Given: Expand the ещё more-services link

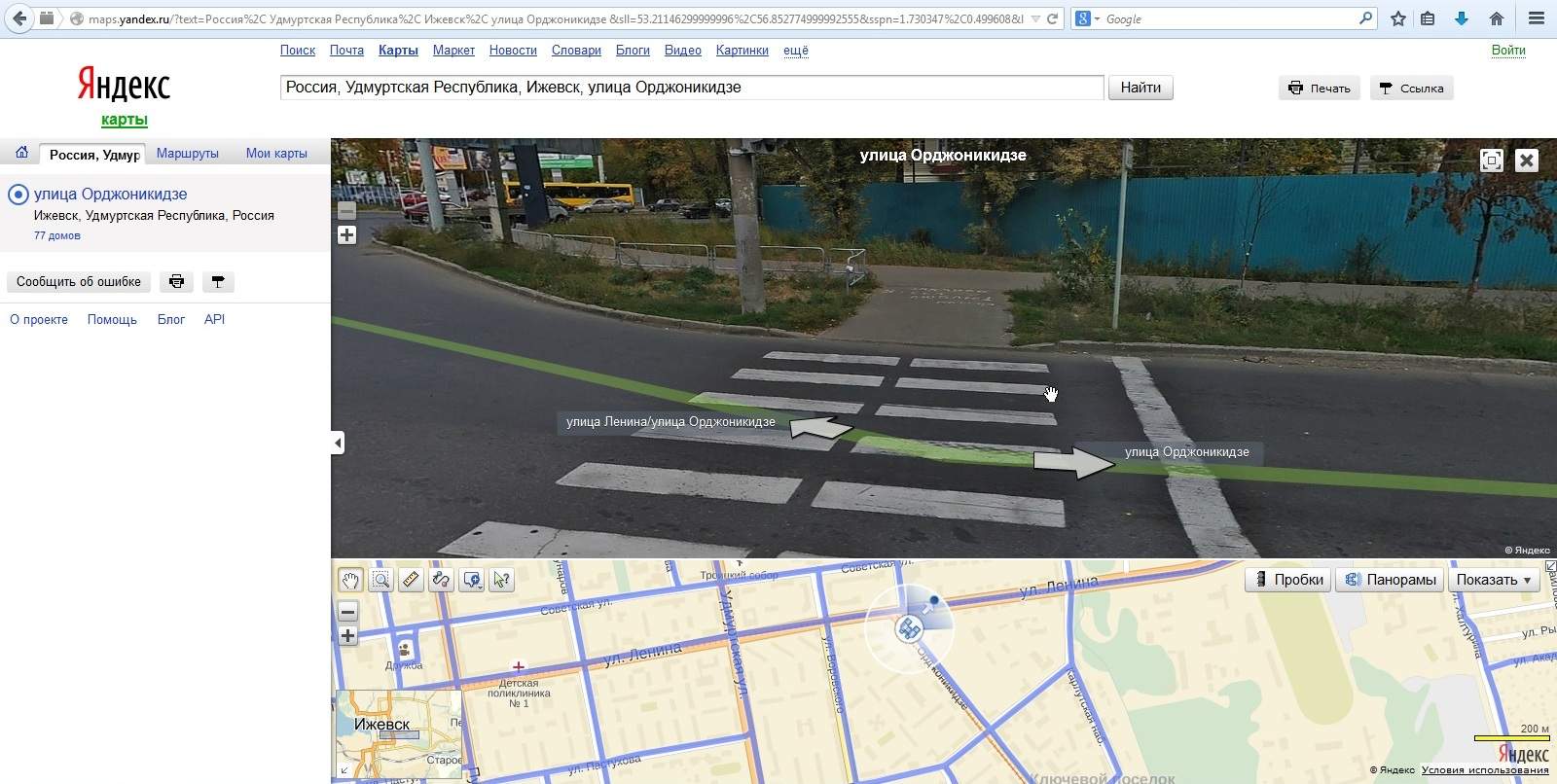Looking at the screenshot, I should 796,51.
